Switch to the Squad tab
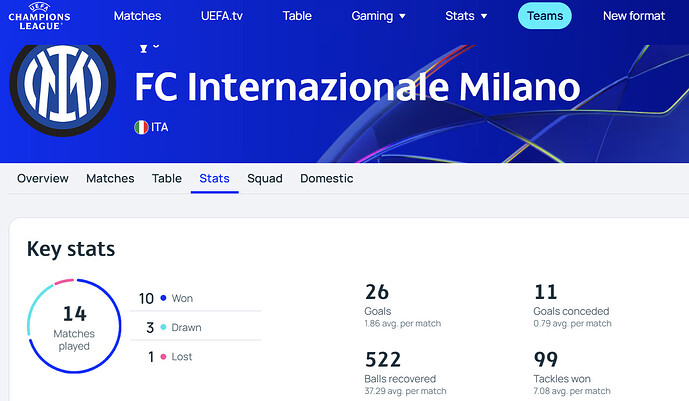Image resolution: width=689 pixels, height=401 pixels. 265,178
